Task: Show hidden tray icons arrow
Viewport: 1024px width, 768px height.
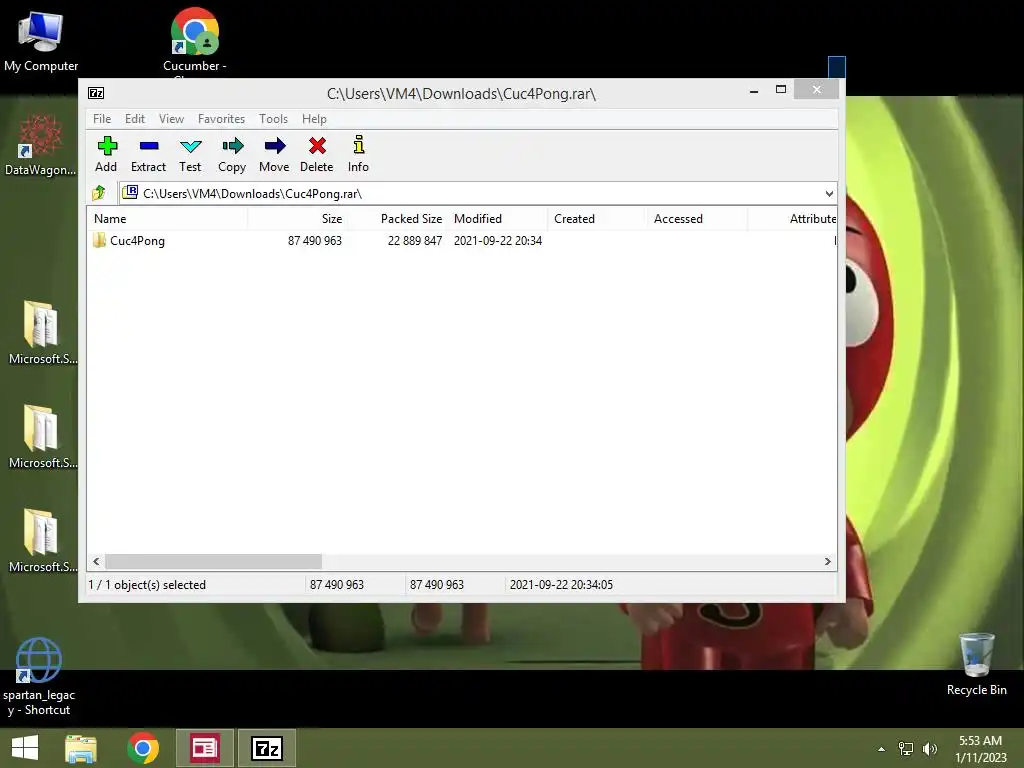Action: (882, 749)
